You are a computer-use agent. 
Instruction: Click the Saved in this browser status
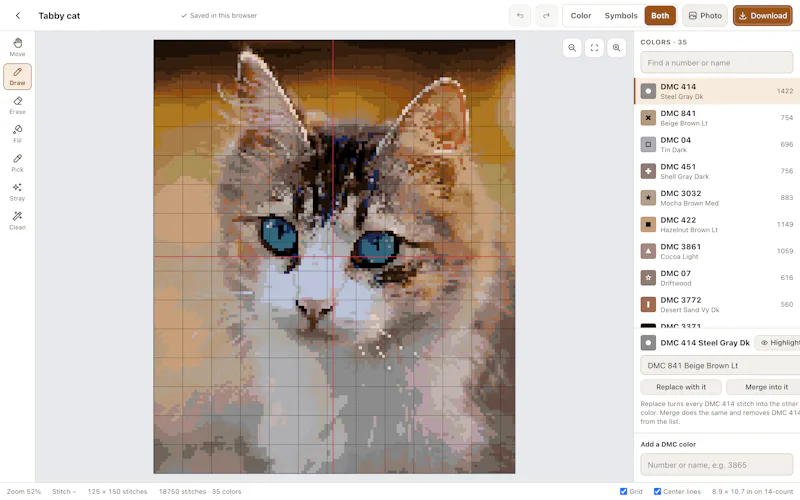coord(219,16)
